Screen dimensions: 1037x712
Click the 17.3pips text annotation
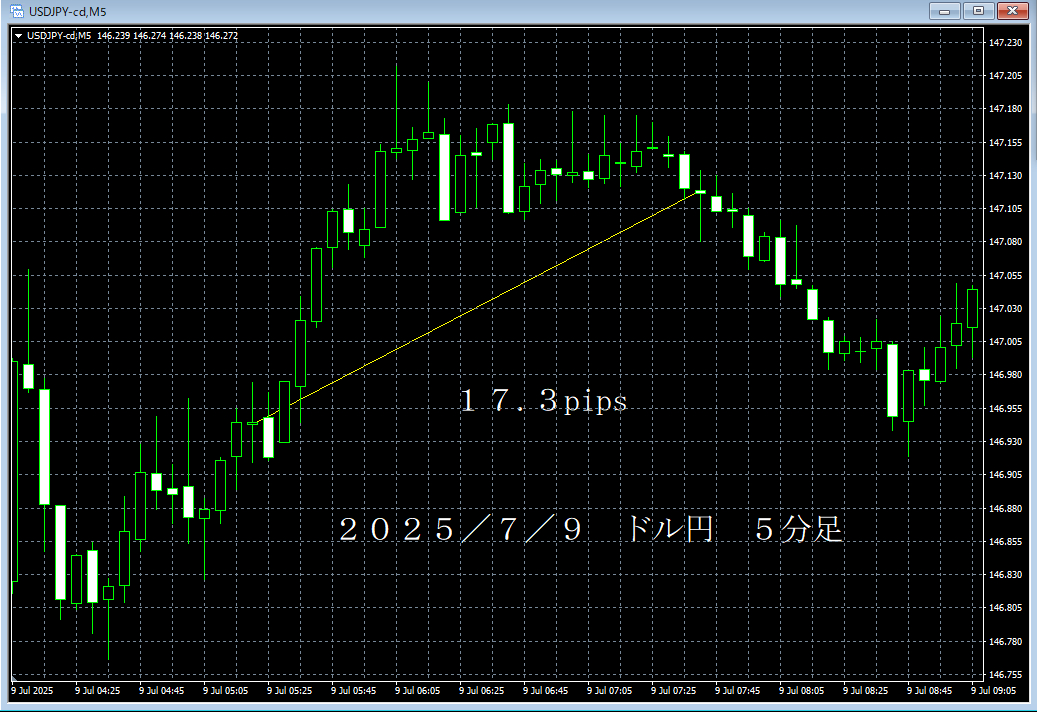pos(545,400)
